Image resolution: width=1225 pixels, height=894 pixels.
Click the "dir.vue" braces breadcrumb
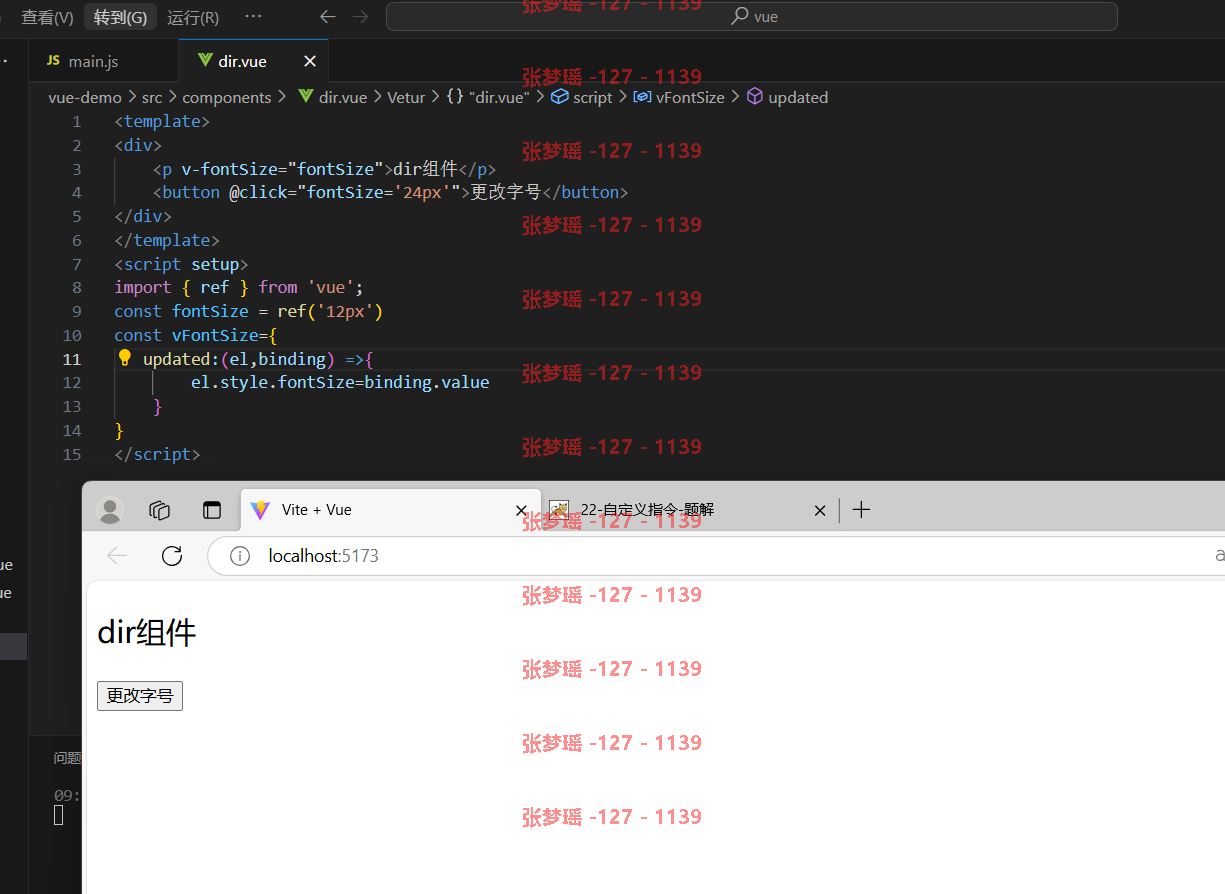click(x=488, y=97)
